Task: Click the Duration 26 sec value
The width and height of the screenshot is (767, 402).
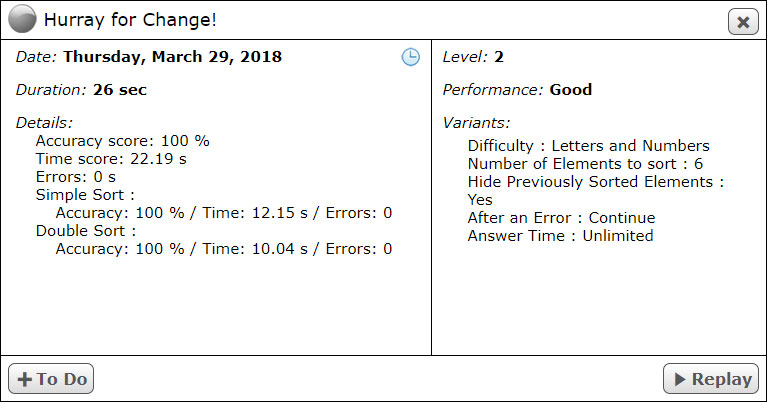Action: pyautogui.click(x=120, y=90)
